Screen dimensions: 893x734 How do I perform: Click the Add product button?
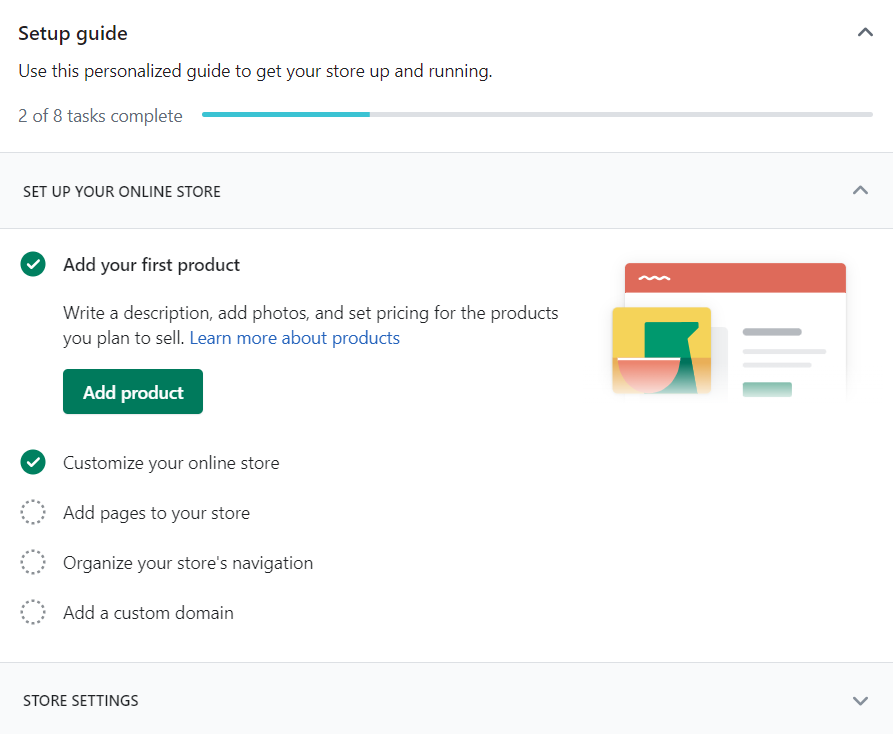click(133, 392)
